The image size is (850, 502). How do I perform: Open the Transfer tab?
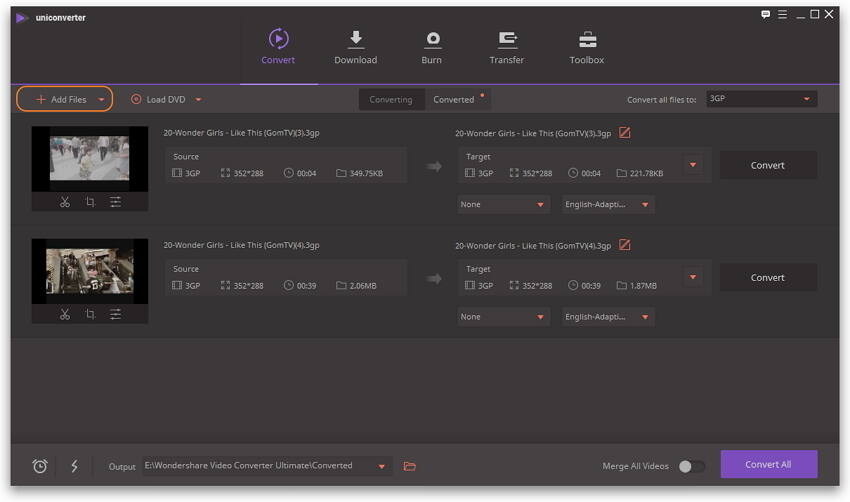(507, 47)
